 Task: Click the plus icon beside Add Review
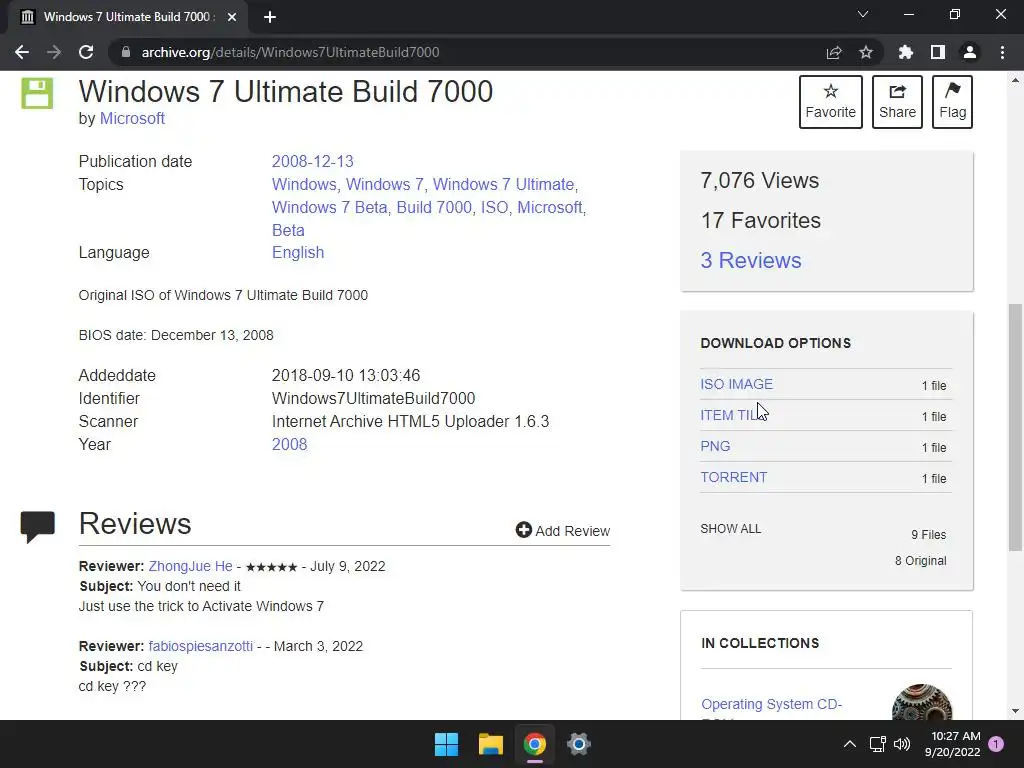coord(523,530)
